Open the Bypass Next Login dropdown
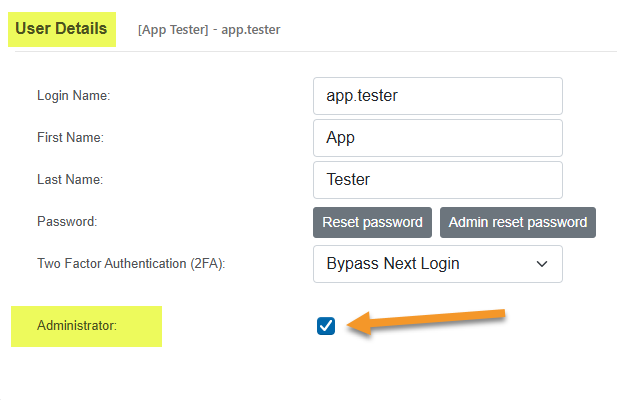The image size is (617, 400). coord(438,264)
